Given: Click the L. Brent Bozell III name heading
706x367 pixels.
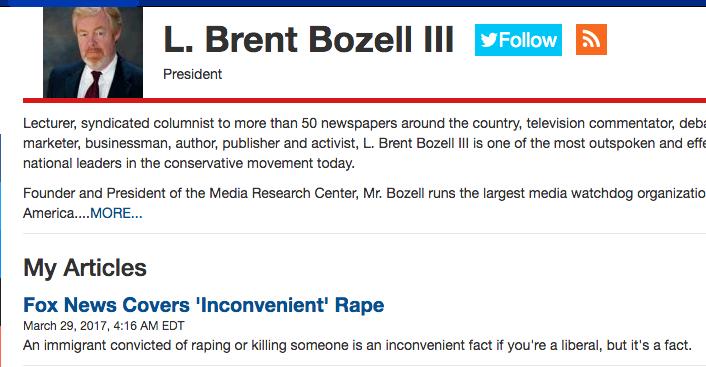Looking at the screenshot, I should point(308,40).
